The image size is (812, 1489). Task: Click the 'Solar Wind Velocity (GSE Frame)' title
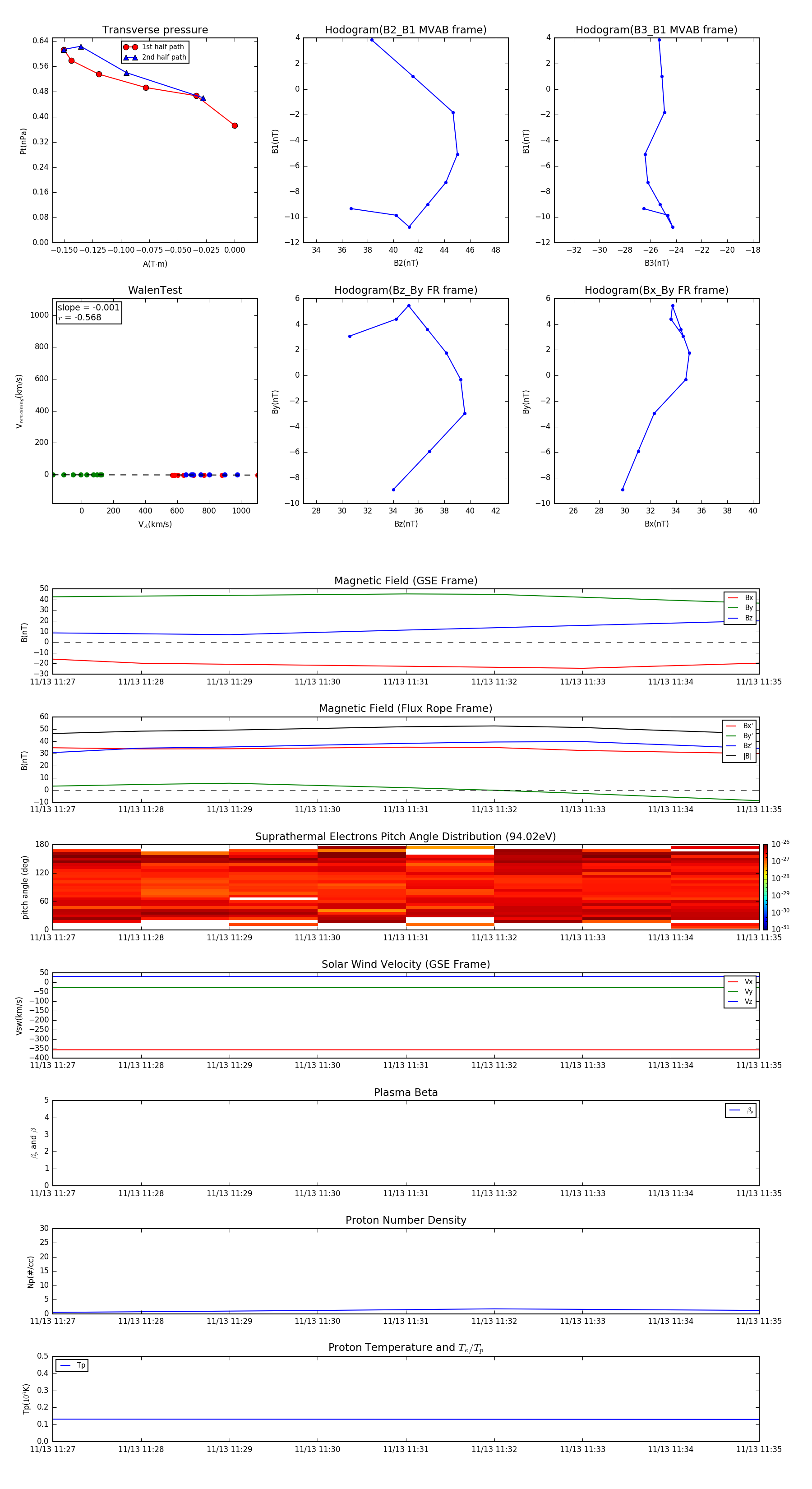[x=406, y=964]
